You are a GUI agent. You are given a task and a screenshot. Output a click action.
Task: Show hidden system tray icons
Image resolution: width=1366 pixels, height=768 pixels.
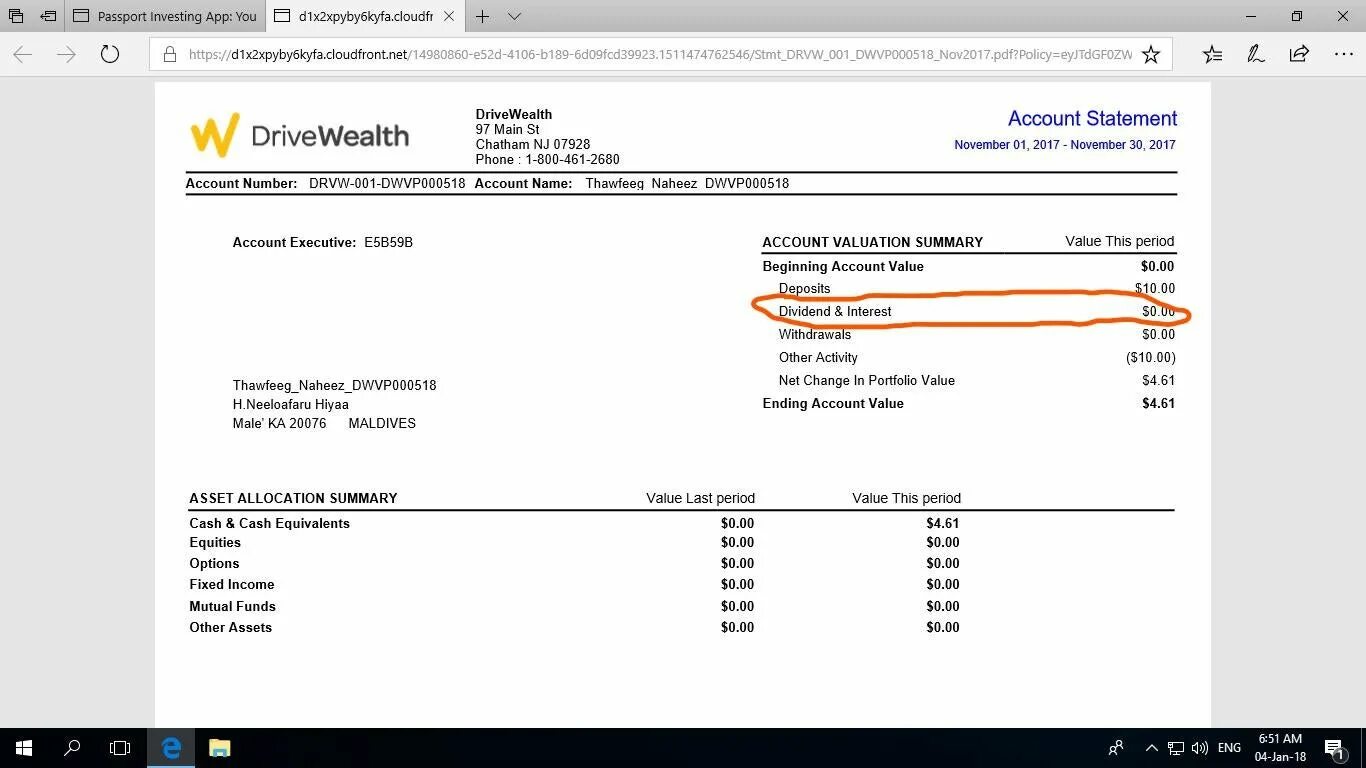[1151, 748]
